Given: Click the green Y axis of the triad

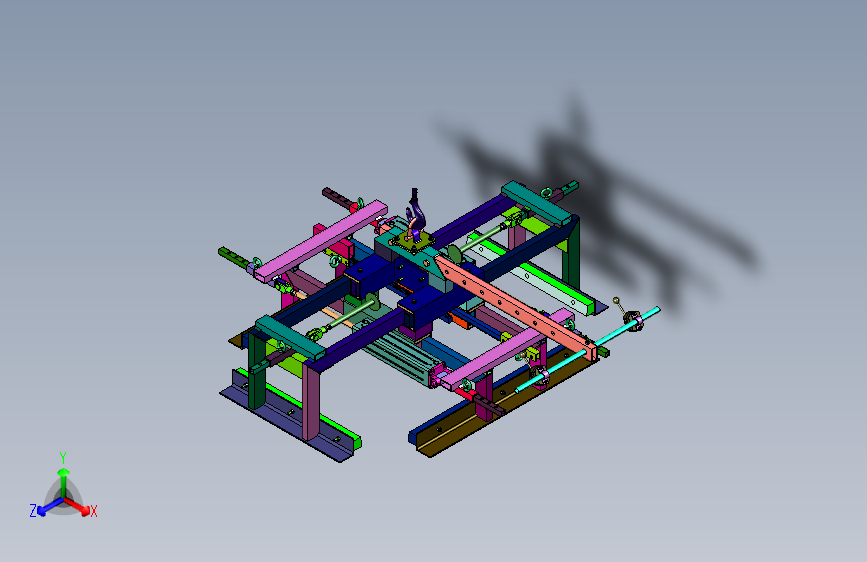Looking at the screenshot, I should (64, 482).
